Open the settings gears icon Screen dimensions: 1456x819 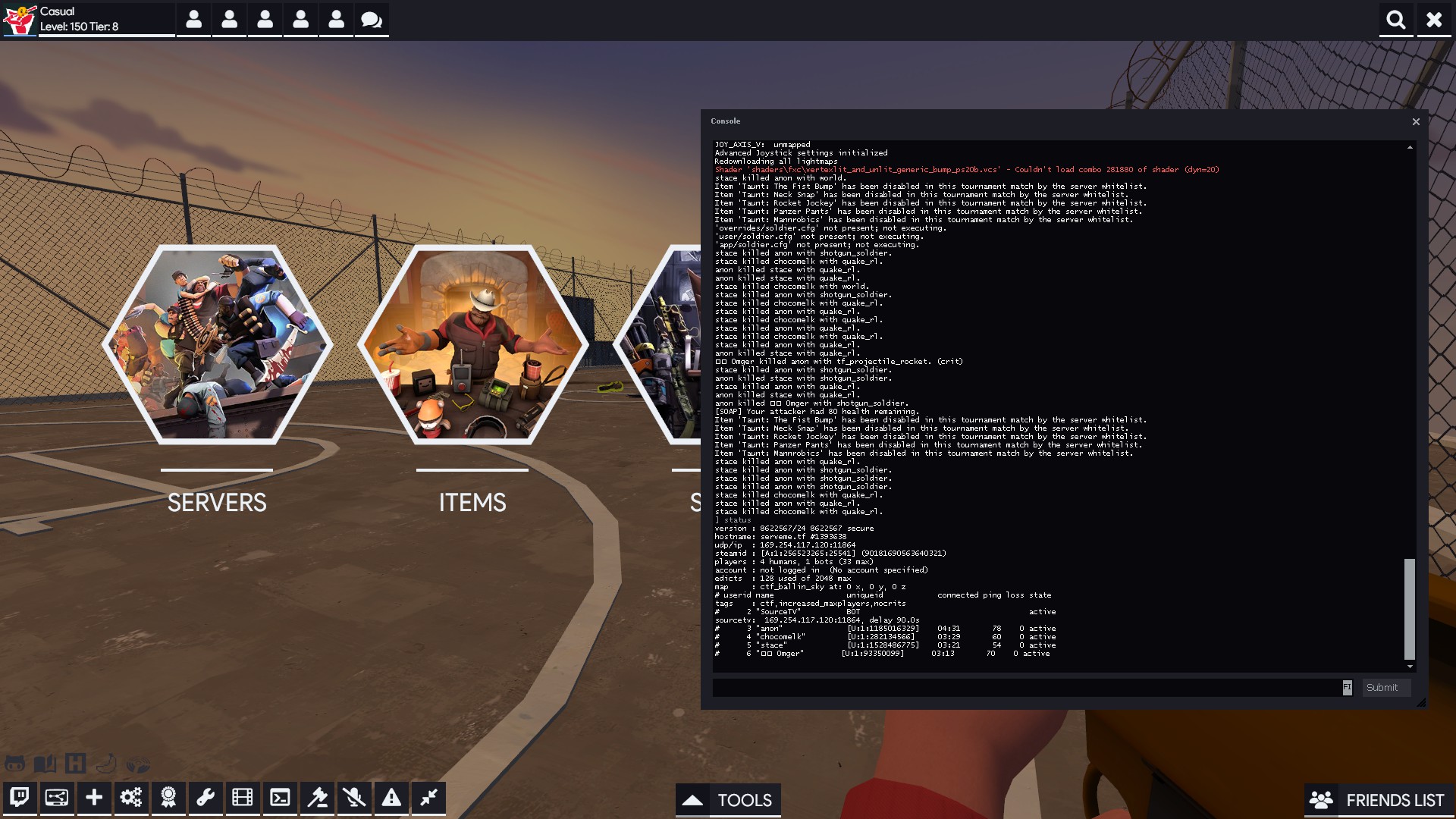click(131, 798)
